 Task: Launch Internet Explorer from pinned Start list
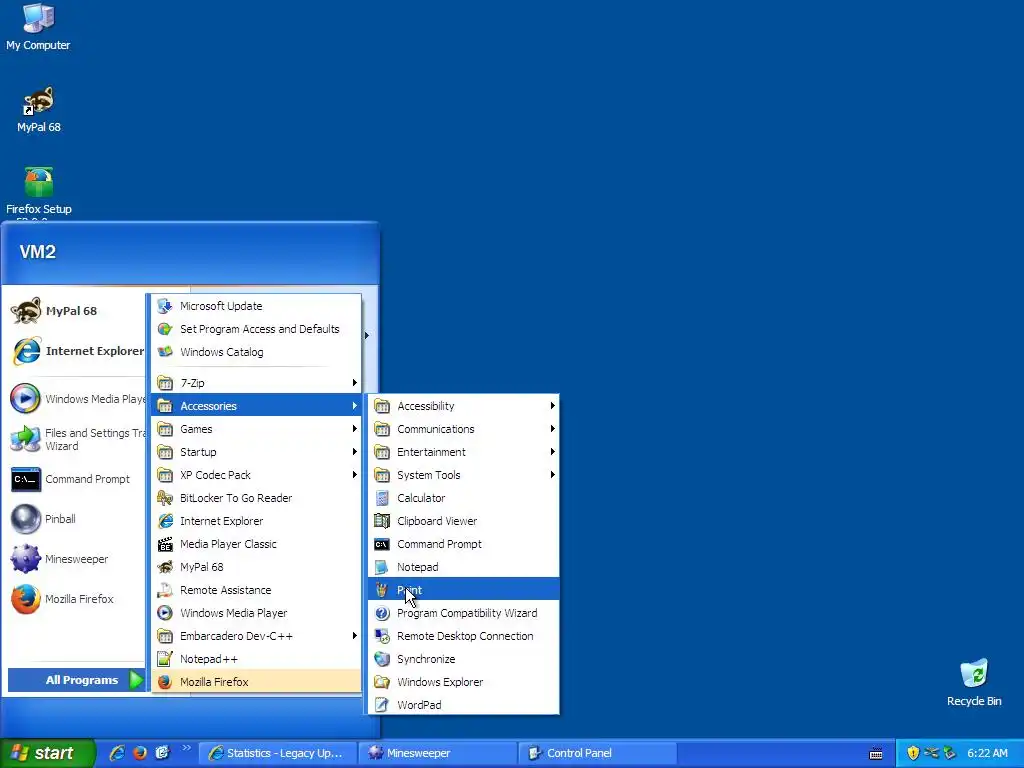pyautogui.click(x=75, y=351)
